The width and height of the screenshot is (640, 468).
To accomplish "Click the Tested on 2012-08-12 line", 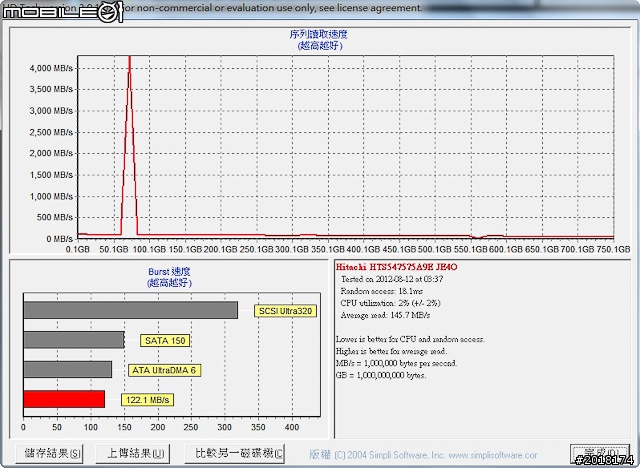I will coord(392,279).
